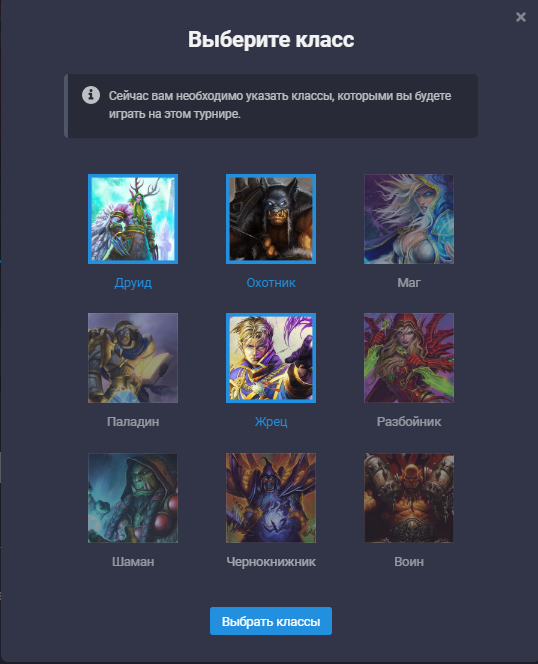Pick the Shaman class portrait
Viewport: 538px width, 664px height.
[x=133, y=498]
